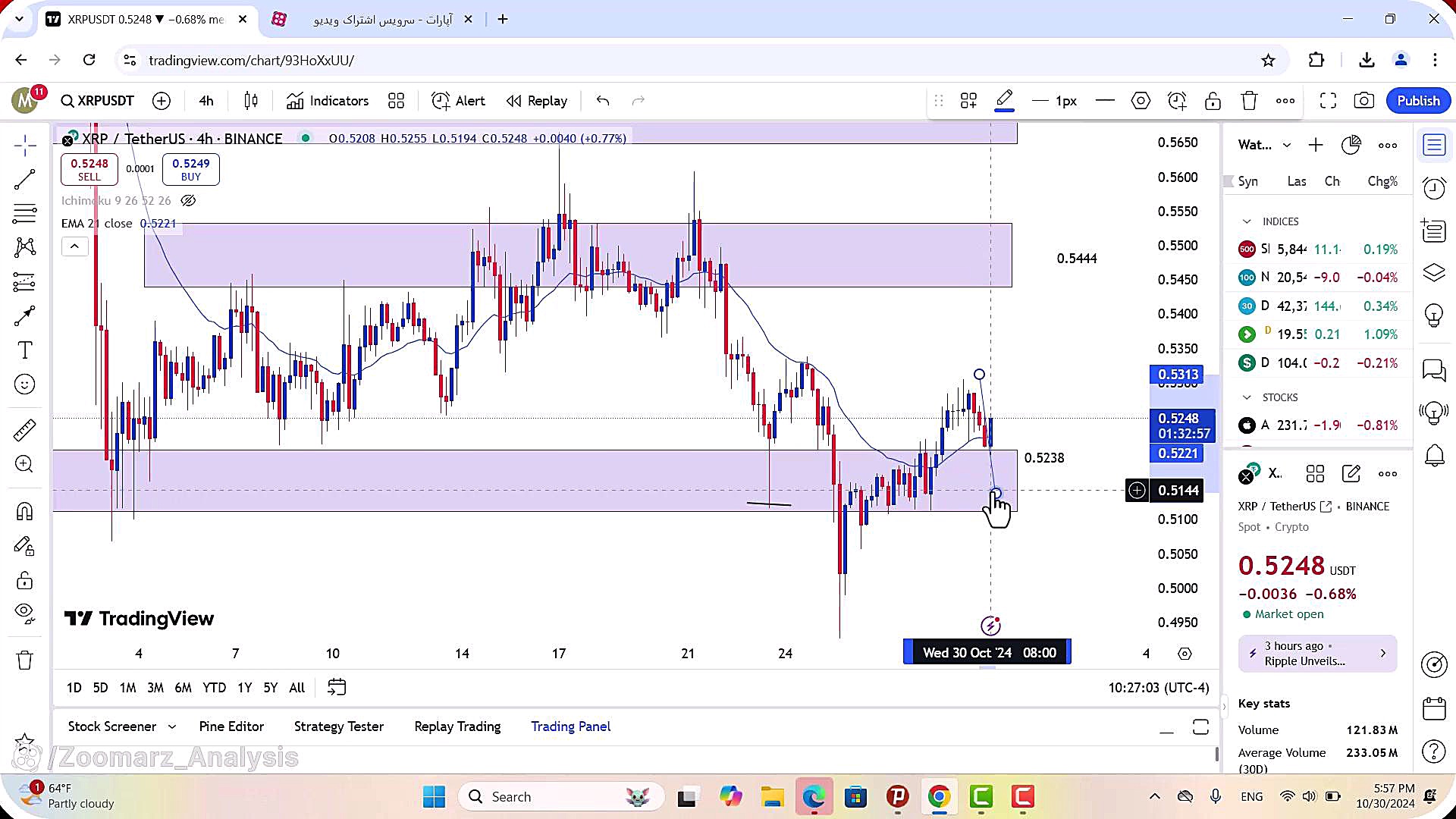Viewport: 1456px width, 819px height.
Task: Hide all drawings with eye icon
Action: click(x=25, y=613)
